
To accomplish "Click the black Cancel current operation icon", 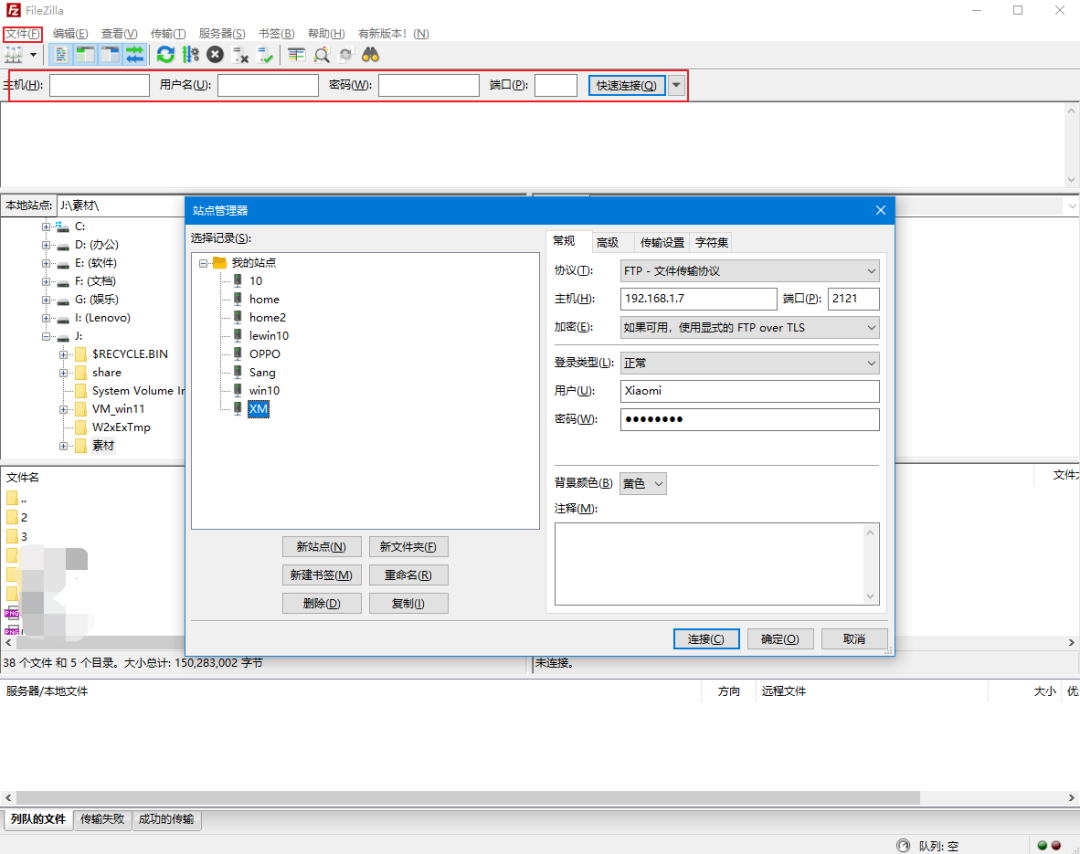I will point(216,54).
